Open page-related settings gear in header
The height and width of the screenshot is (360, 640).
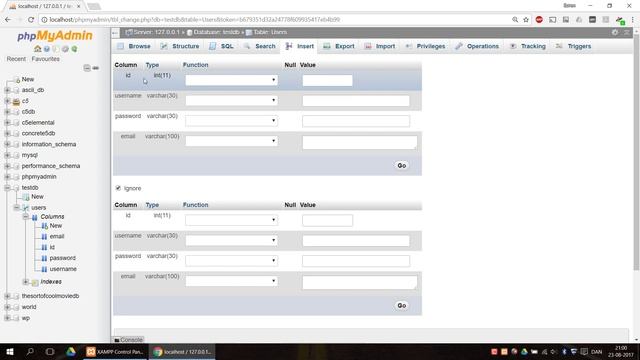615,32
